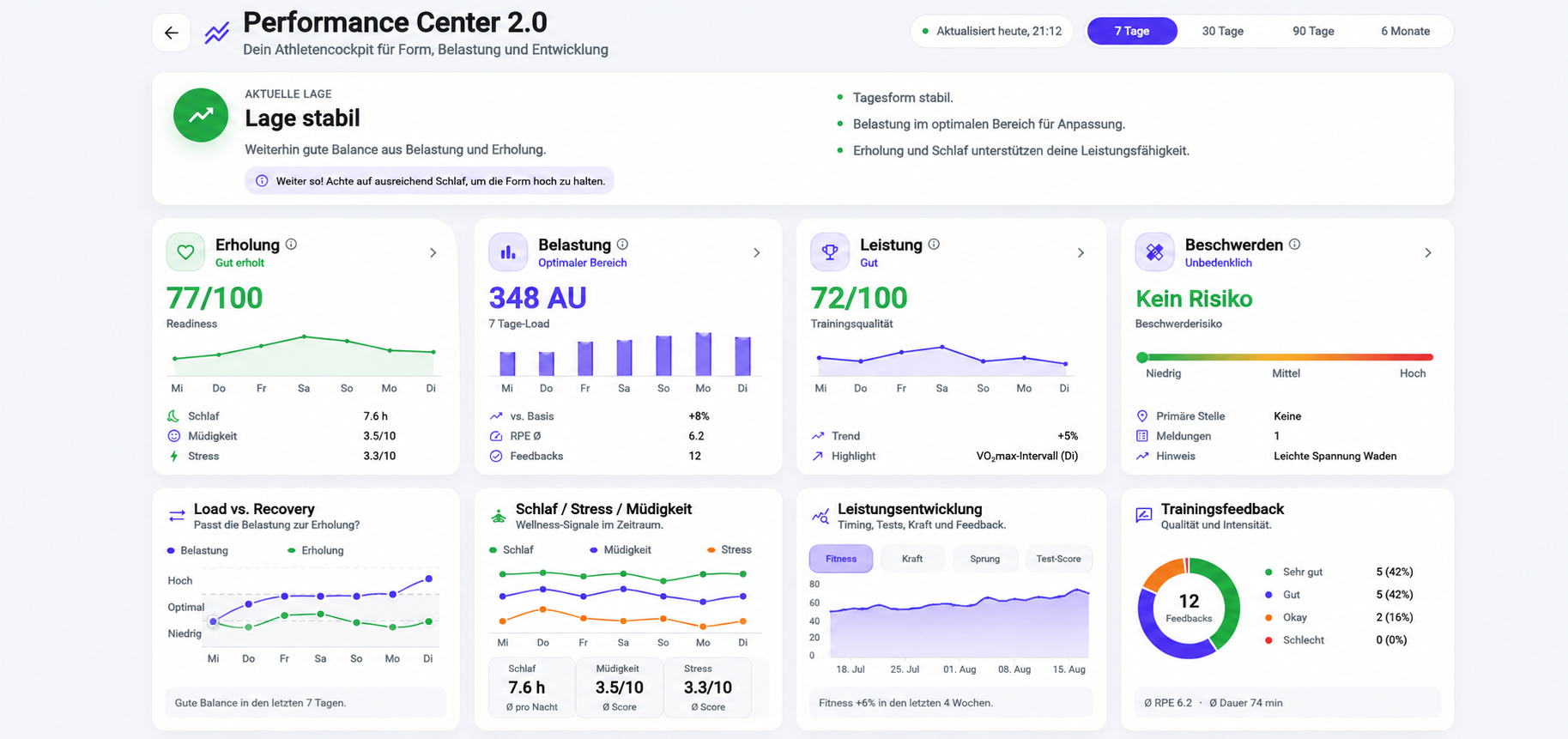
Task: Open the Beschwerden info icon
Action: click(1294, 245)
